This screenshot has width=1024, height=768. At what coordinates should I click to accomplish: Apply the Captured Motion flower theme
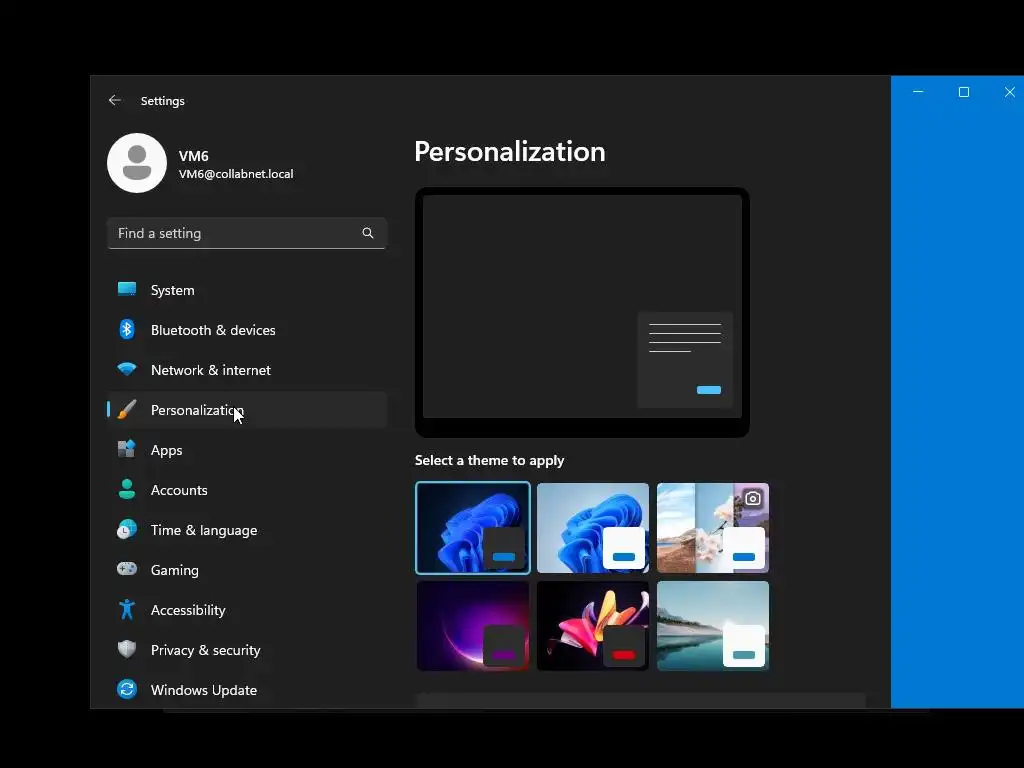pyautogui.click(x=593, y=626)
